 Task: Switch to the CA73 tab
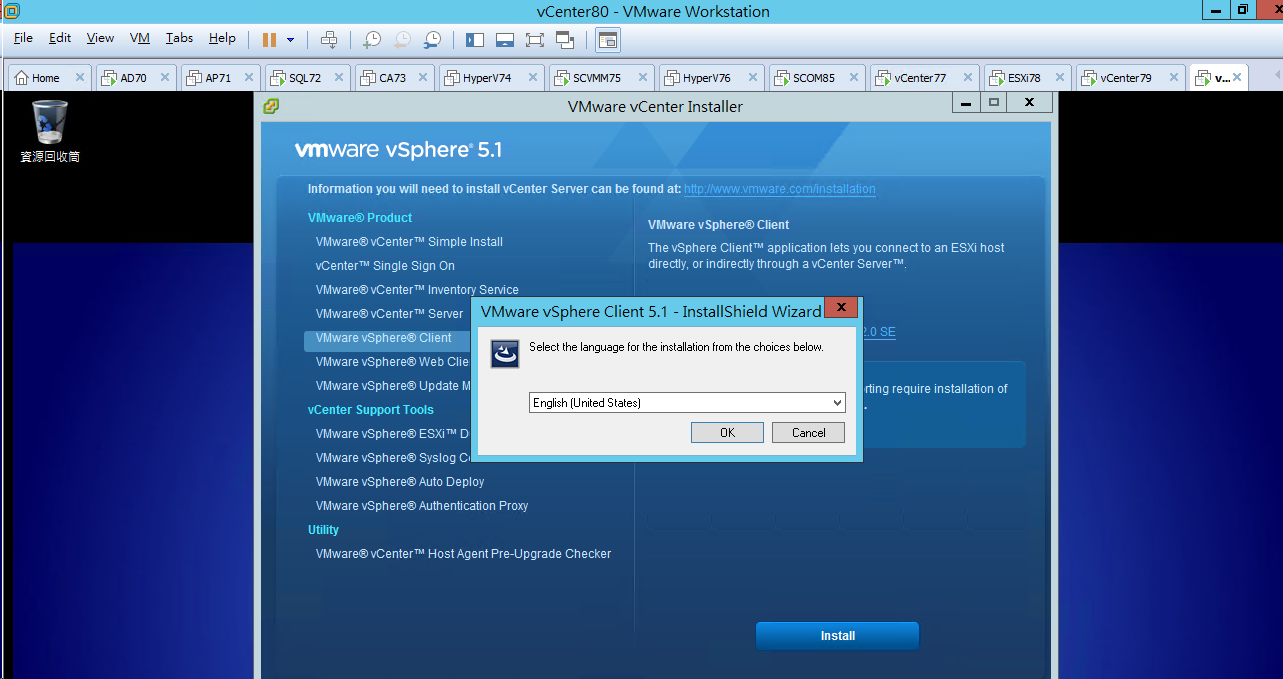pyautogui.click(x=392, y=78)
